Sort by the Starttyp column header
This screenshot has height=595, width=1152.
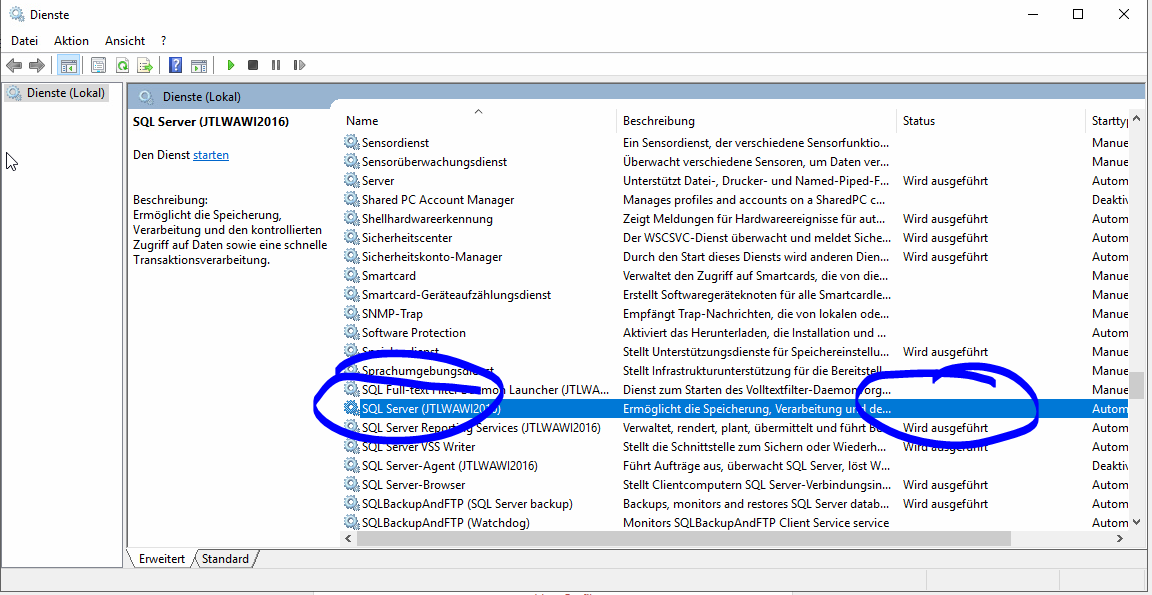(1106, 120)
